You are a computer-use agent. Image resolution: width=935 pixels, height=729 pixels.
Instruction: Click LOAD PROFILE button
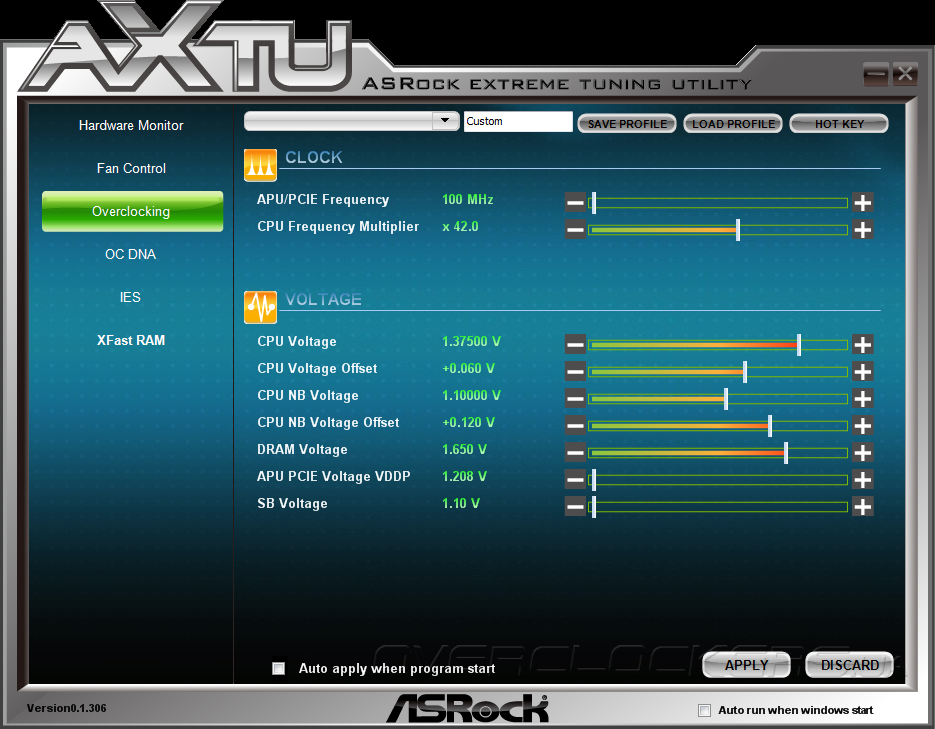pyautogui.click(x=733, y=124)
